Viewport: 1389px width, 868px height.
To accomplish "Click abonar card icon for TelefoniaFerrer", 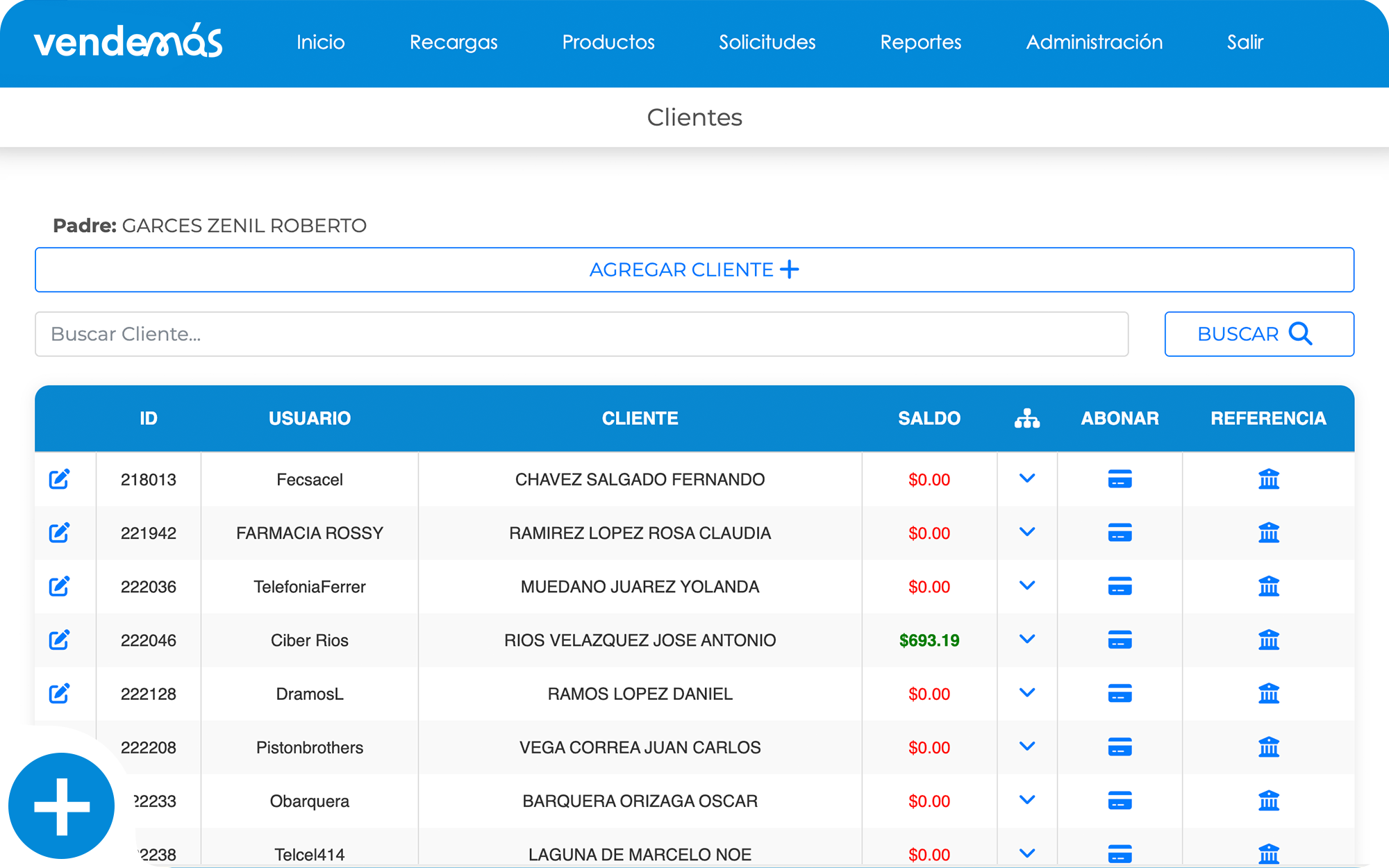I will (x=1120, y=586).
